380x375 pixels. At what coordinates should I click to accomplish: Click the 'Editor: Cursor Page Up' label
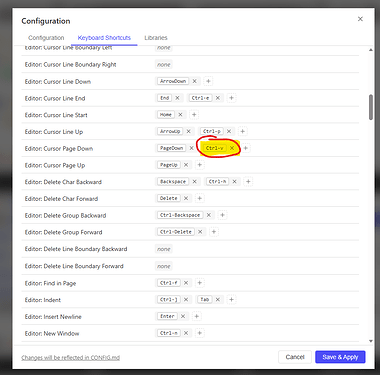(x=55, y=165)
